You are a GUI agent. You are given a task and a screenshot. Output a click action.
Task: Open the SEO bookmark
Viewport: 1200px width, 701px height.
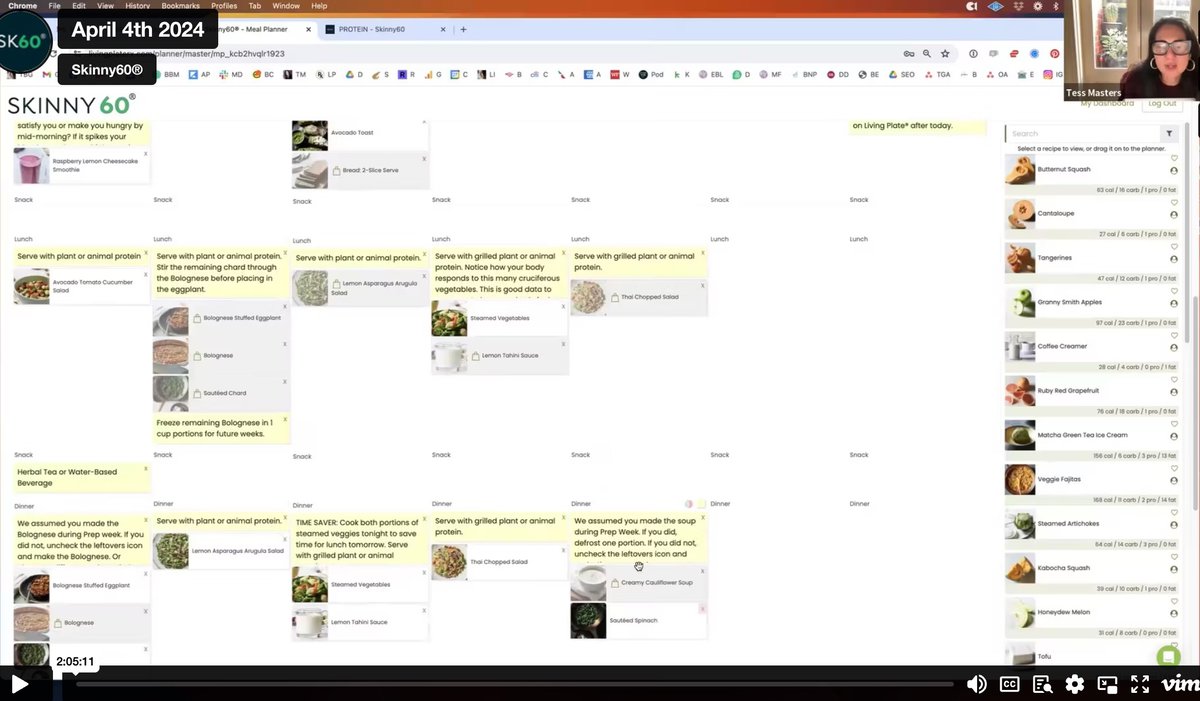[904, 74]
